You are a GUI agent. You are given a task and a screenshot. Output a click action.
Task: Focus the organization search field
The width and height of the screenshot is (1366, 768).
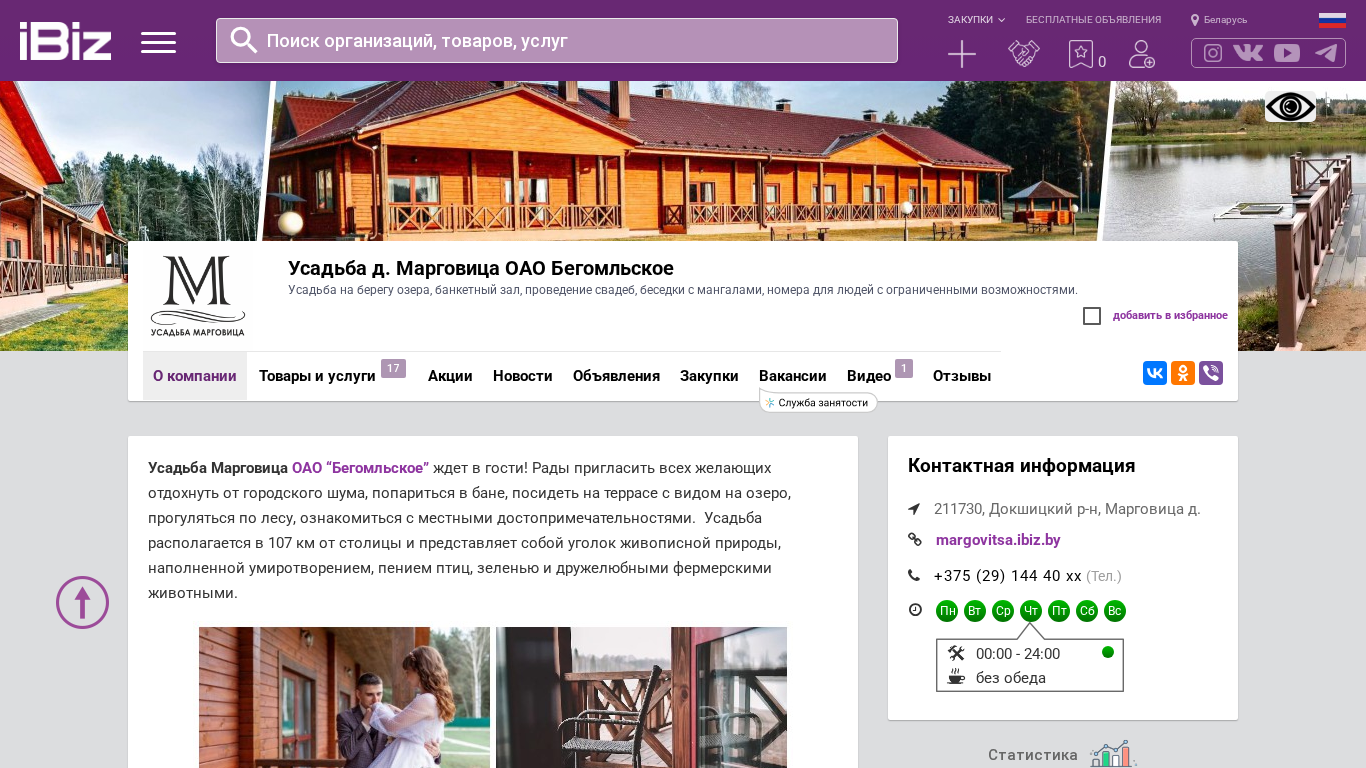click(x=557, y=41)
